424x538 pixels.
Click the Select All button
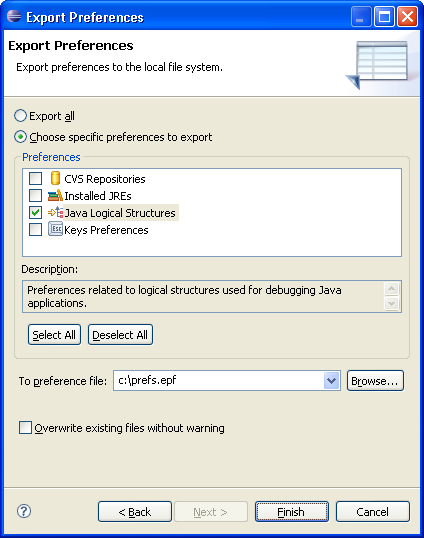(x=54, y=335)
